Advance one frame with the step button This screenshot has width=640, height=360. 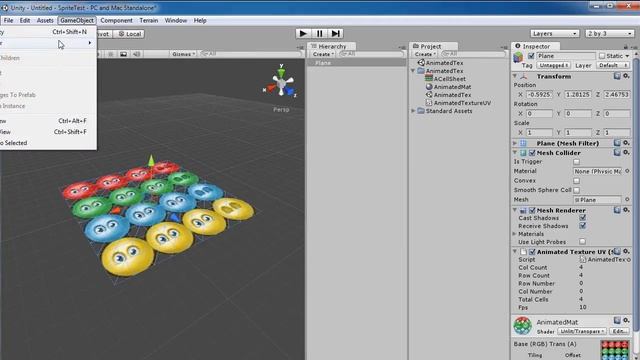[x=335, y=33]
